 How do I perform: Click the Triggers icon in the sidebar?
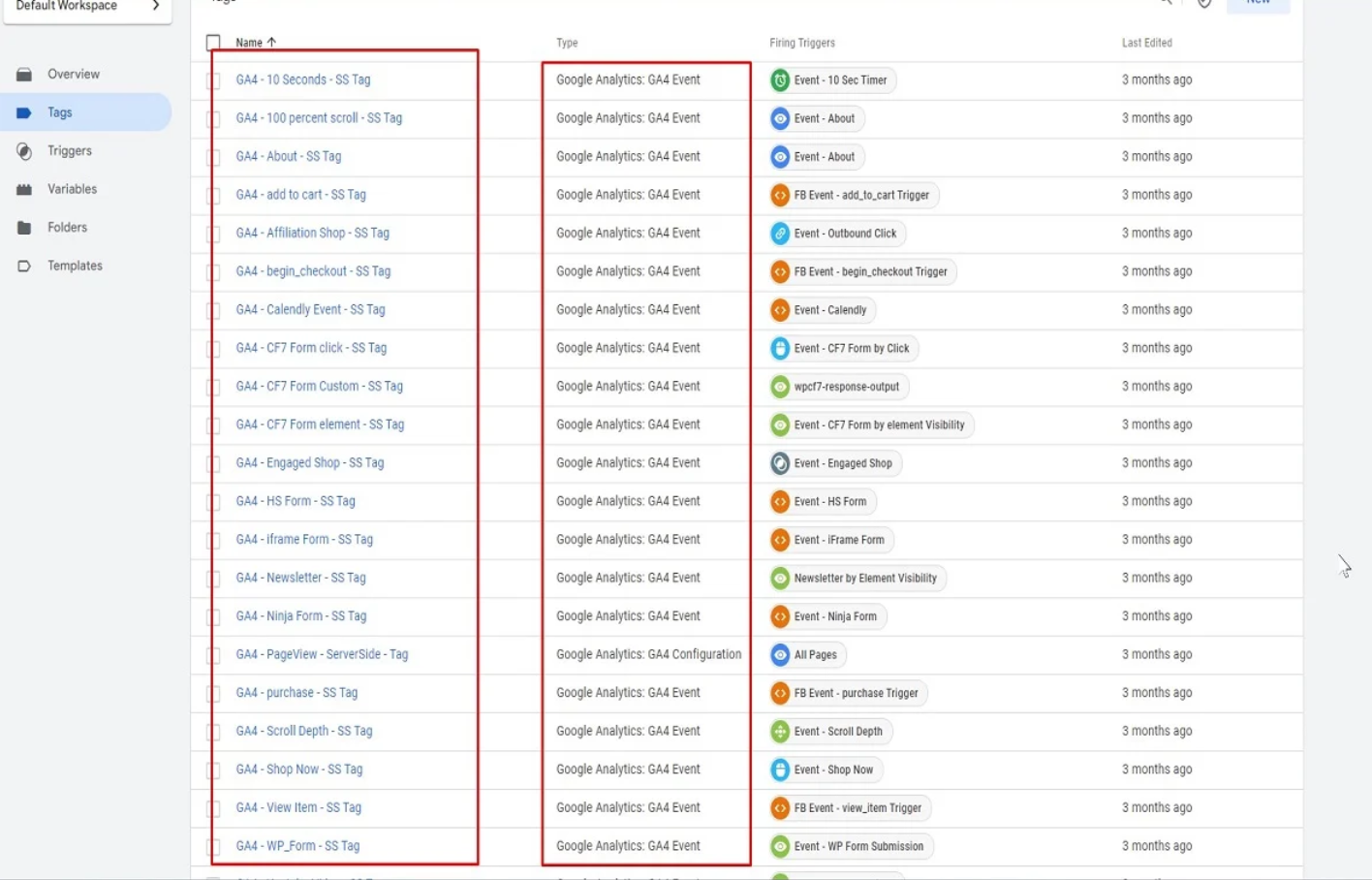[24, 151]
